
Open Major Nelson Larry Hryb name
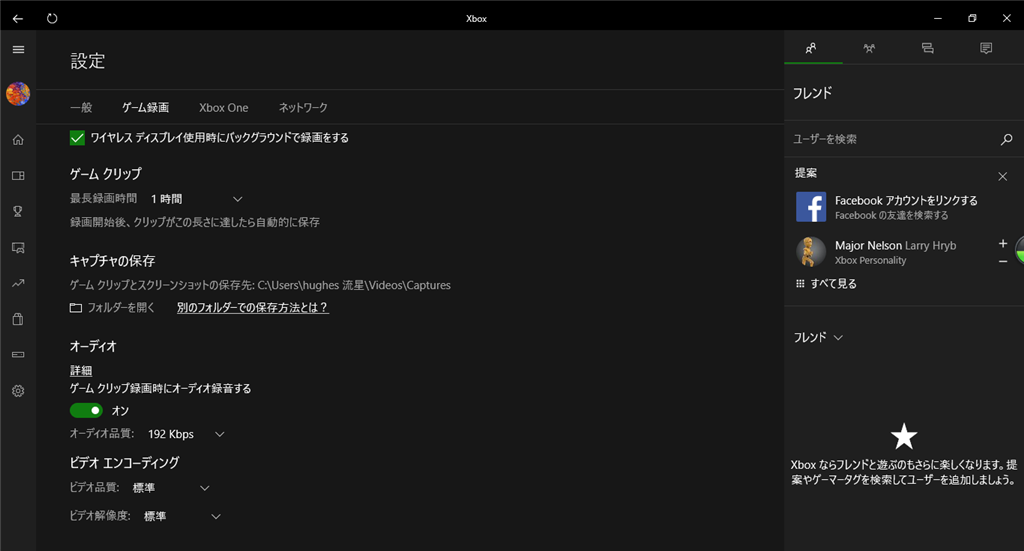pyautogui.click(x=895, y=245)
